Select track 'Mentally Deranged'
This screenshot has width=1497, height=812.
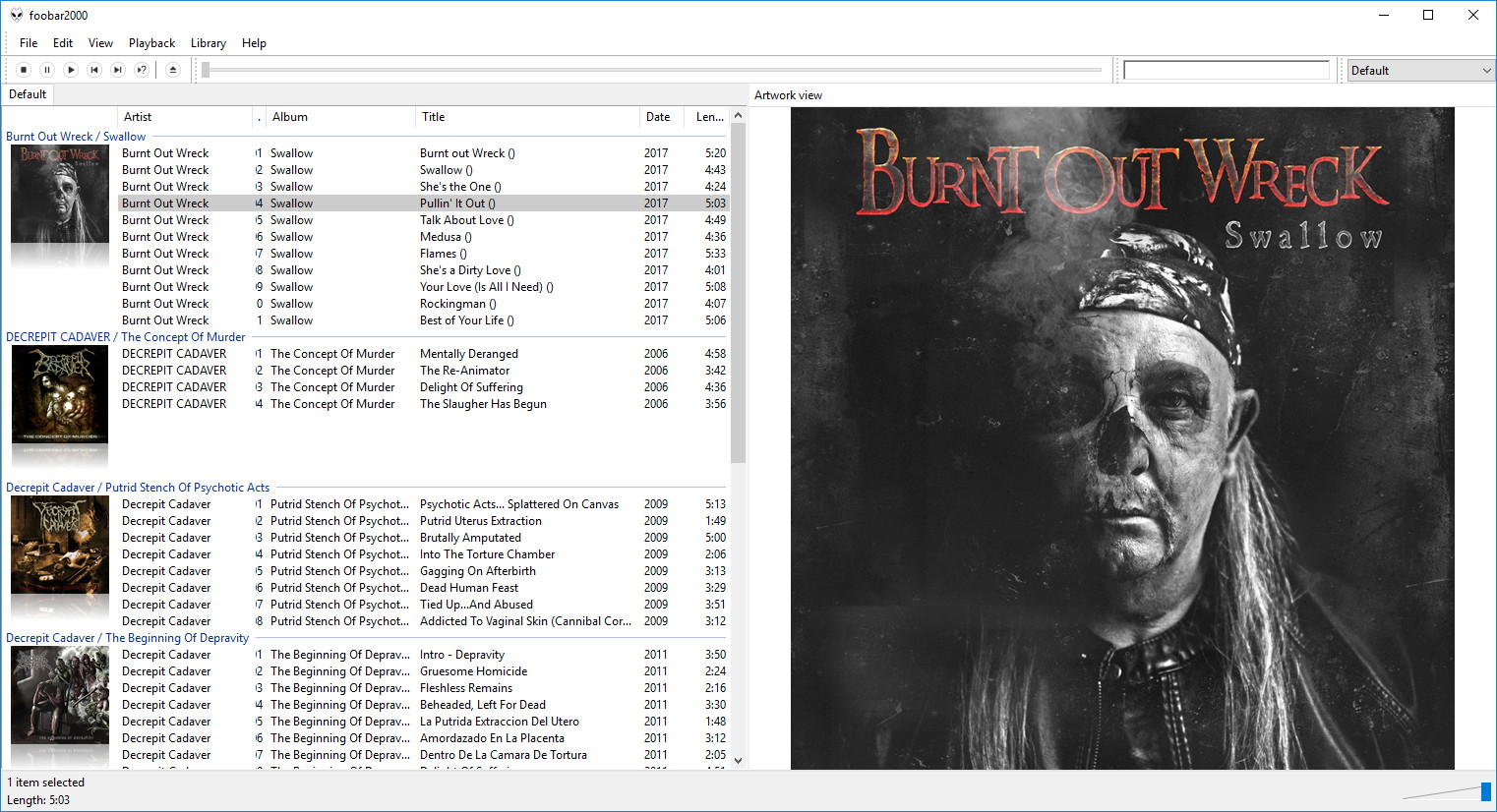(x=423, y=354)
